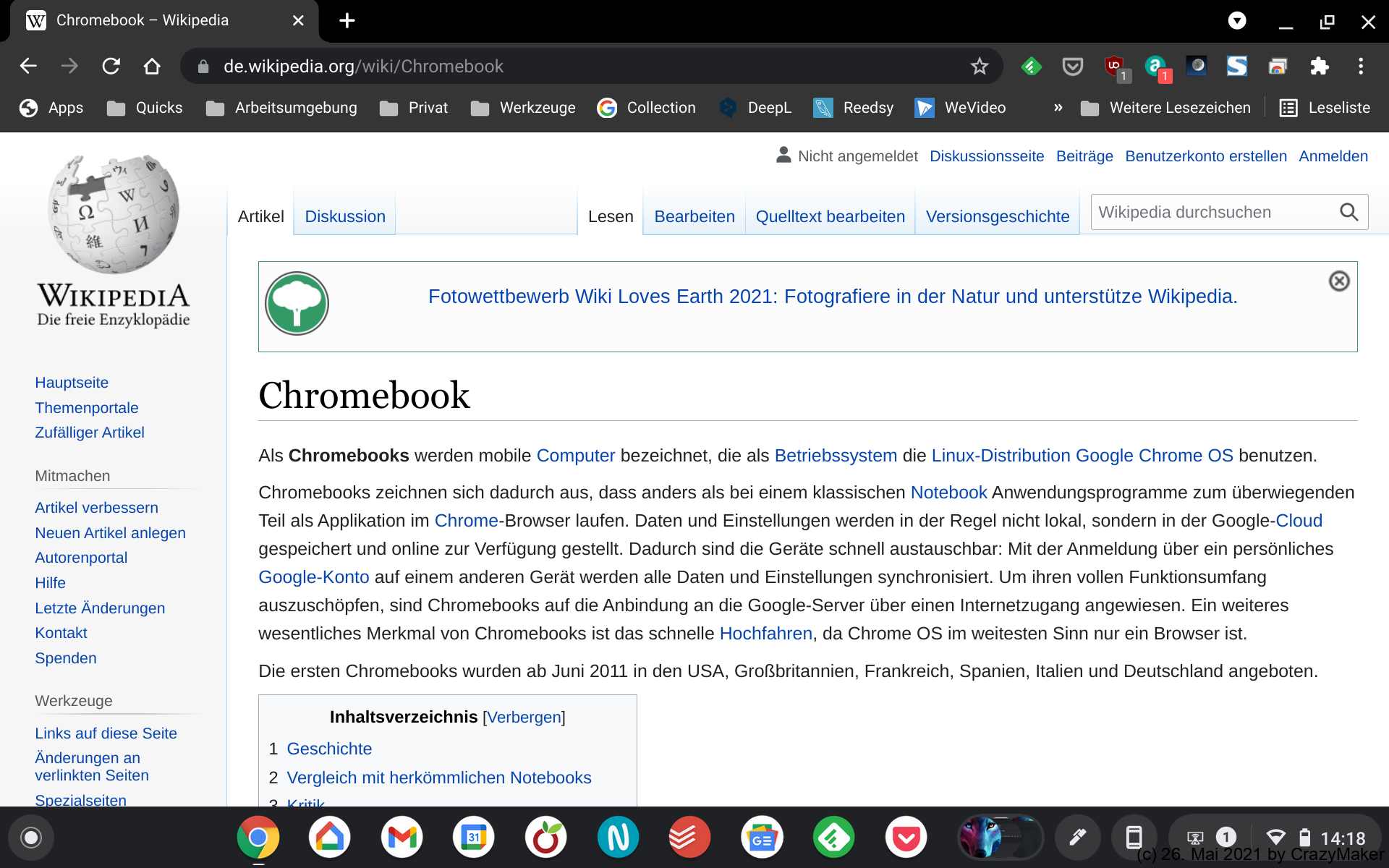
Task: Open the Chrome three-dot menu
Action: tap(1361, 67)
